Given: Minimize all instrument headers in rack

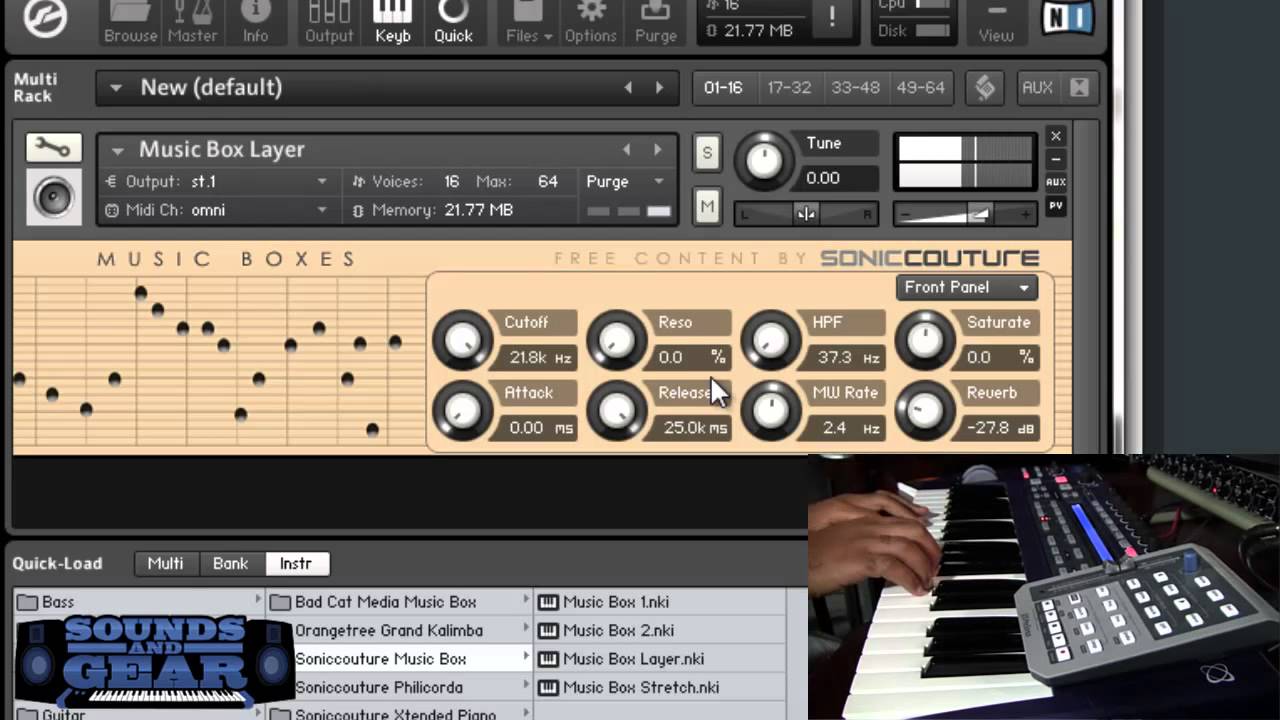Looking at the screenshot, I should pyautogui.click(x=1079, y=88).
